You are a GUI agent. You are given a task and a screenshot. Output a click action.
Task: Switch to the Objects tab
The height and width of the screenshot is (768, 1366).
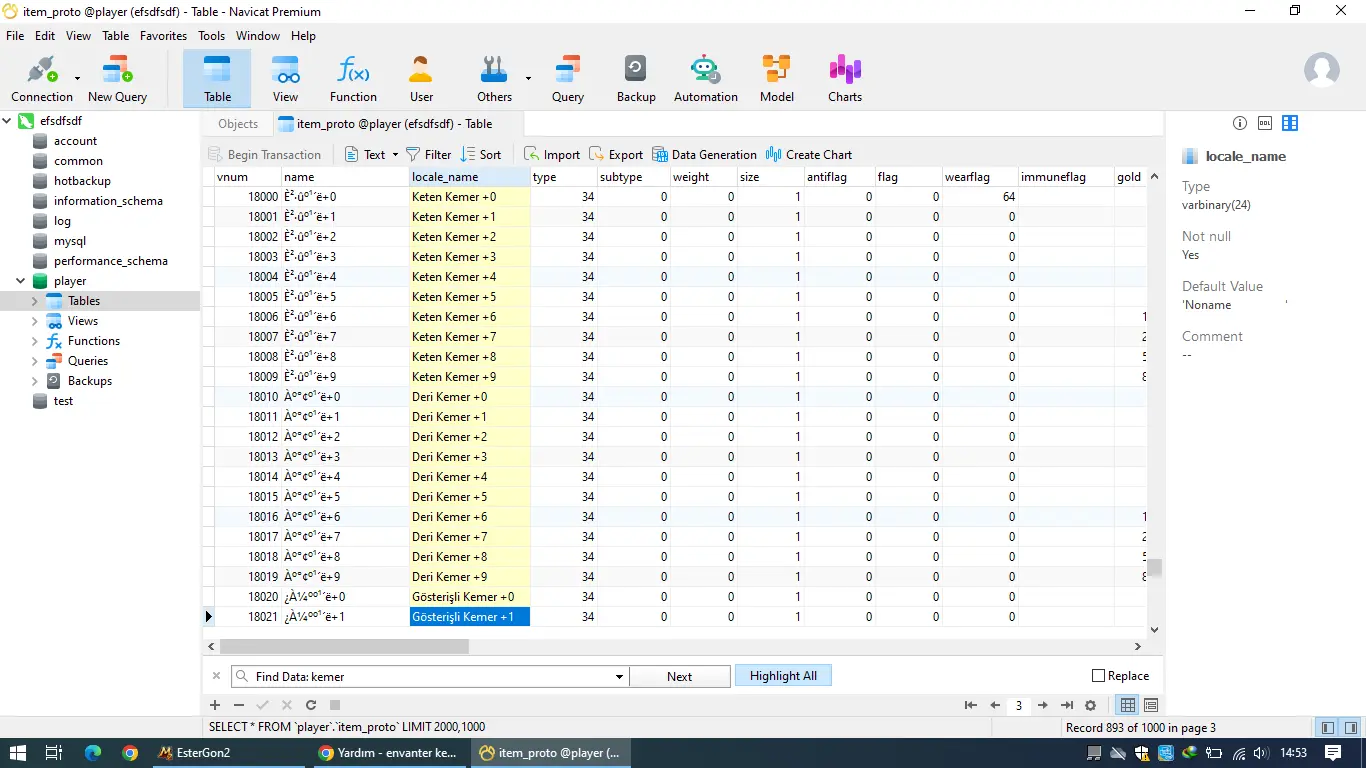point(238,124)
